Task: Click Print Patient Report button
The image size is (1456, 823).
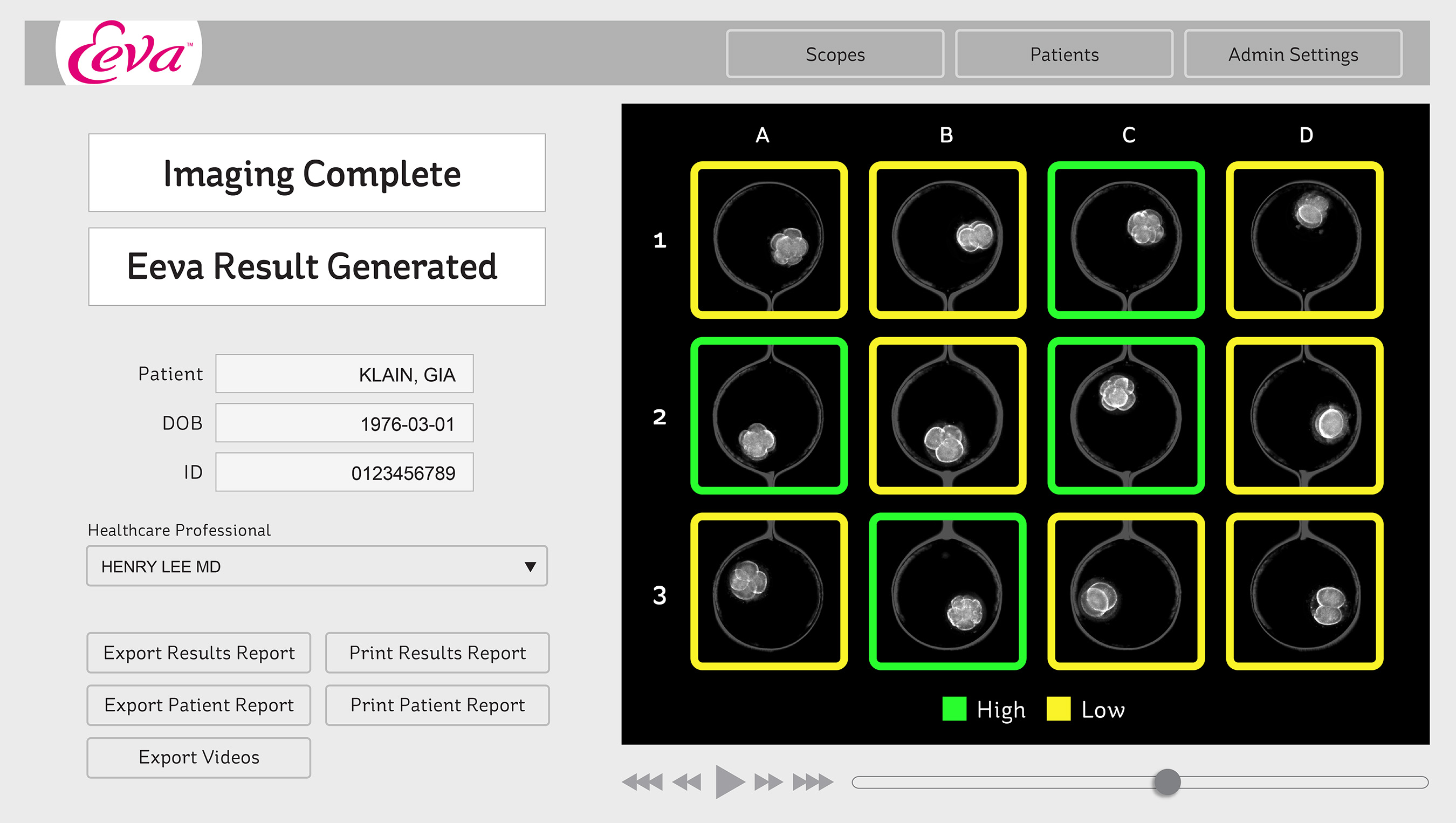Action: pos(437,705)
